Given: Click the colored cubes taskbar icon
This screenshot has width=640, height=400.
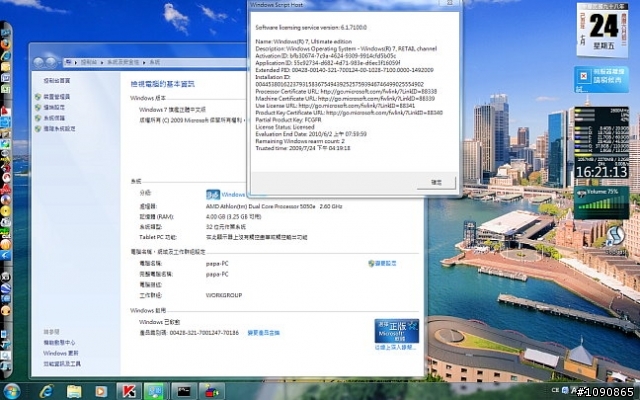Looking at the screenshot, I should coord(211,391).
